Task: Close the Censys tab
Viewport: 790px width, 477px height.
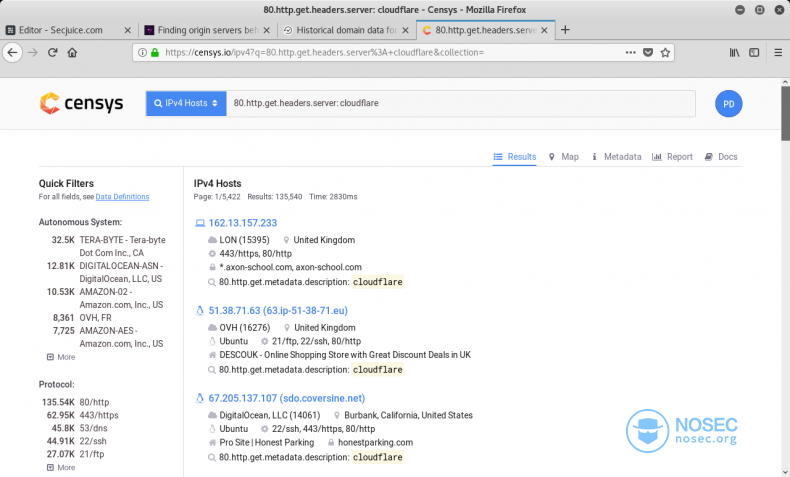Action: [544, 30]
